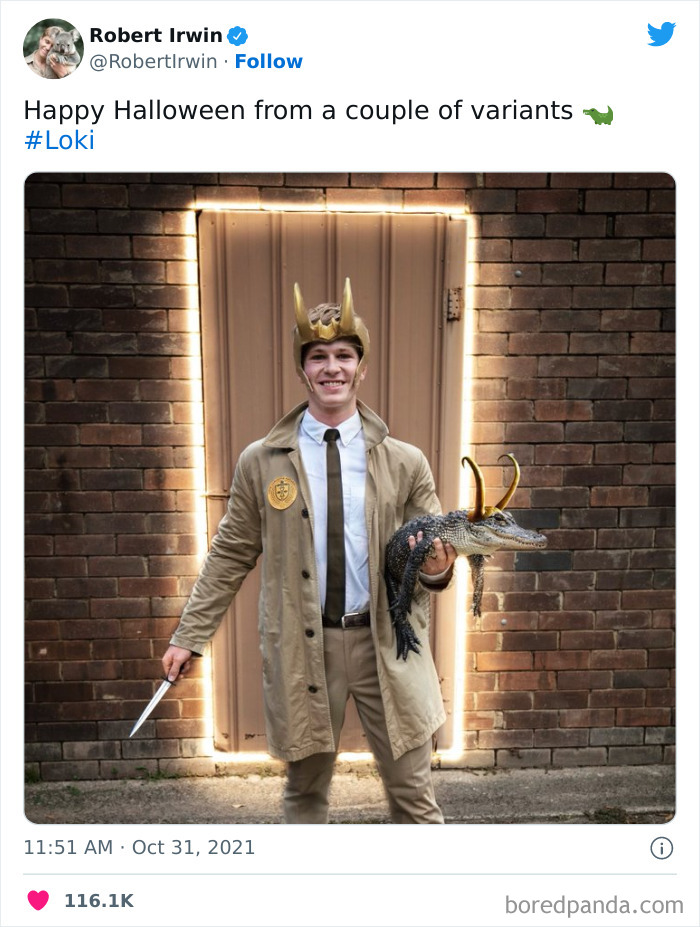Like the tweet with the heart icon
Image resolution: width=700 pixels, height=927 pixels.
pos(38,900)
